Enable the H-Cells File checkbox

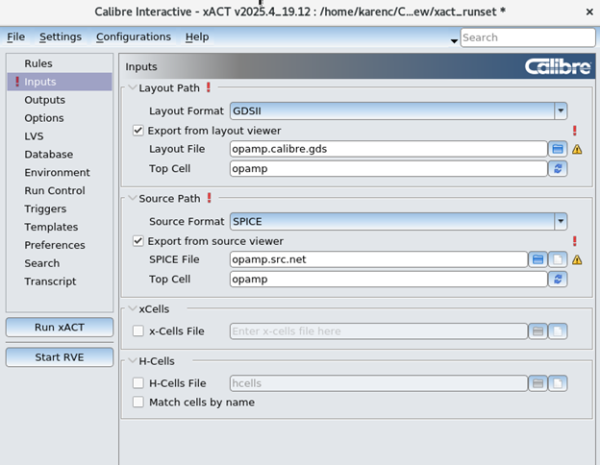[138, 383]
